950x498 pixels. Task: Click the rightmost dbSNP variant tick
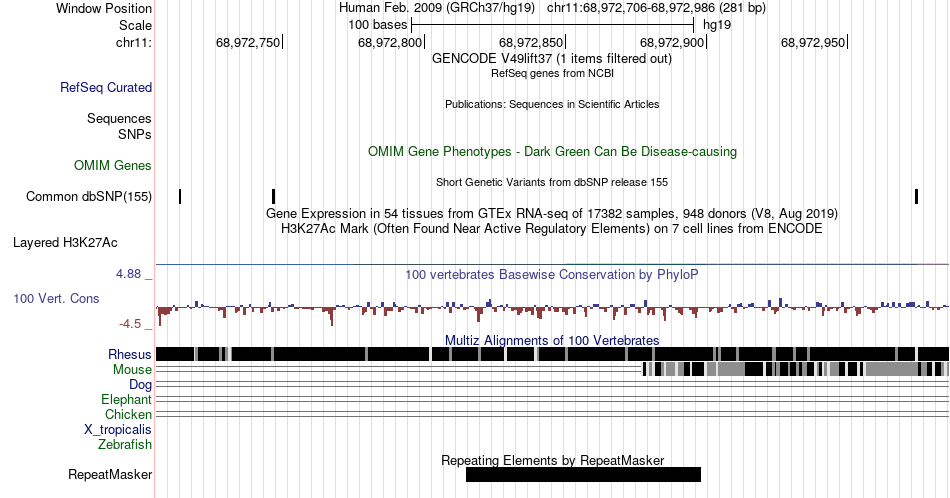pyautogui.click(x=917, y=196)
